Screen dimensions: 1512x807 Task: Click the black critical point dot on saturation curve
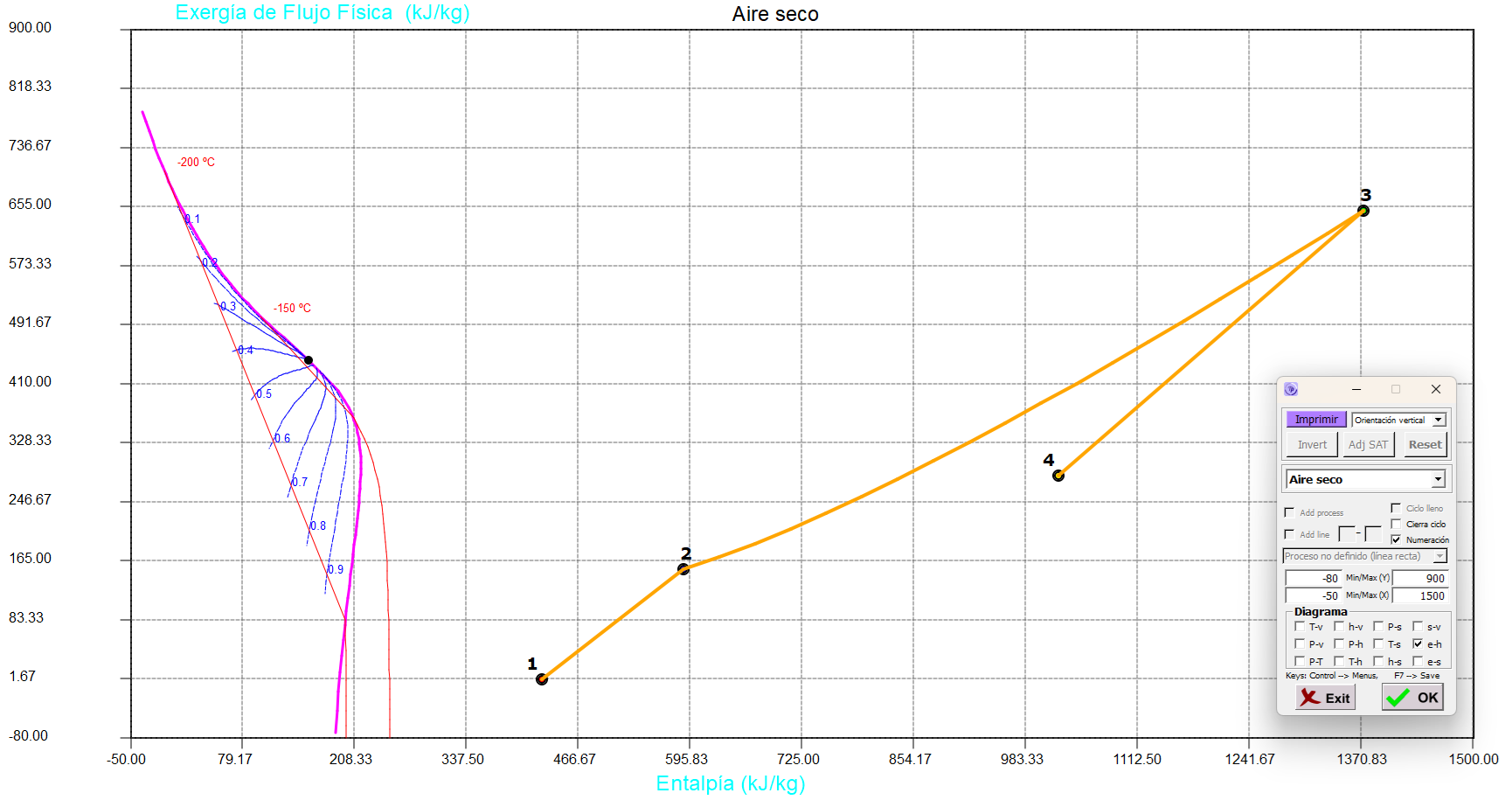(x=309, y=360)
